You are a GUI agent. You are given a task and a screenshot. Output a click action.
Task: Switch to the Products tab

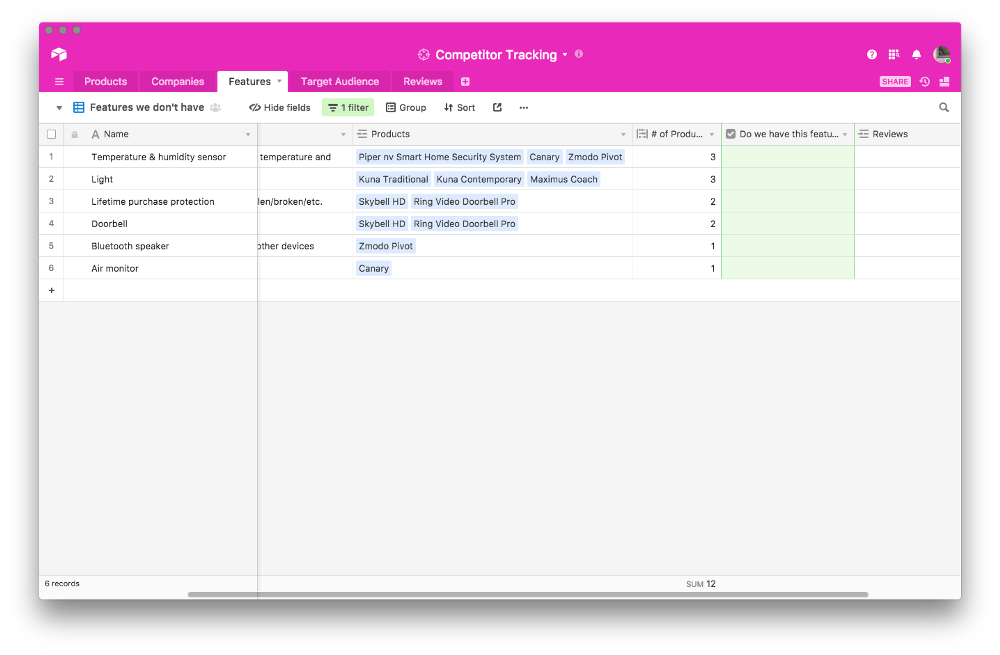(x=105, y=82)
